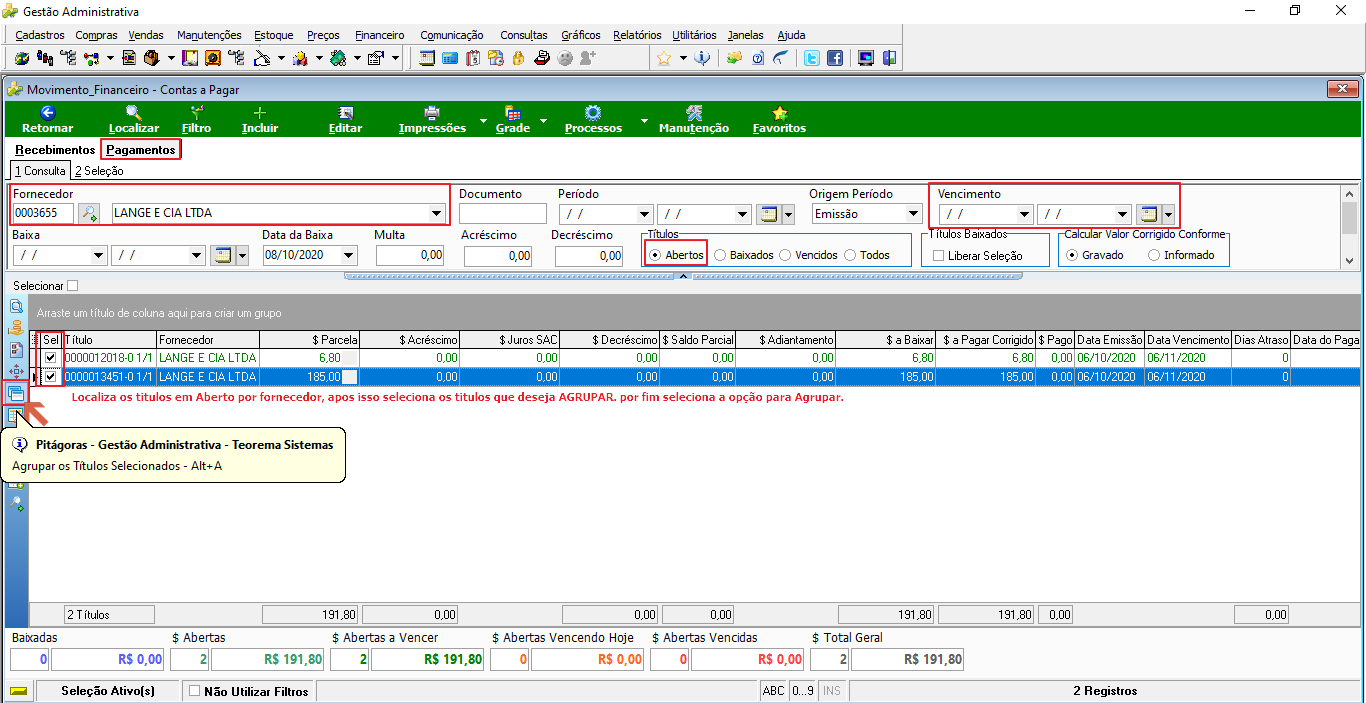Open the Financeiro menu
Image resolution: width=1366 pixels, height=703 pixels.
pos(380,35)
